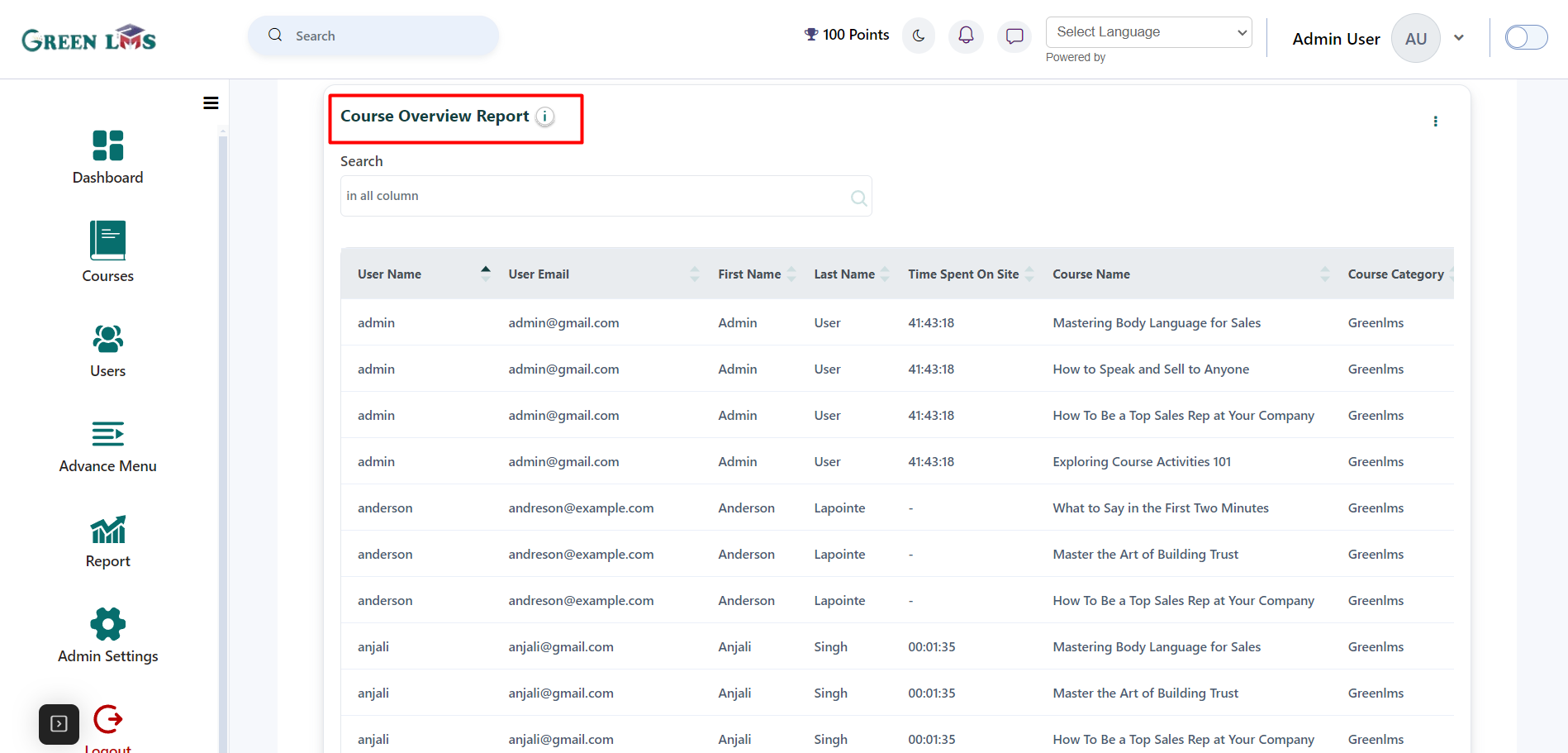Image resolution: width=1568 pixels, height=753 pixels.
Task: Select the Admin Settings menu label
Action: click(x=107, y=656)
